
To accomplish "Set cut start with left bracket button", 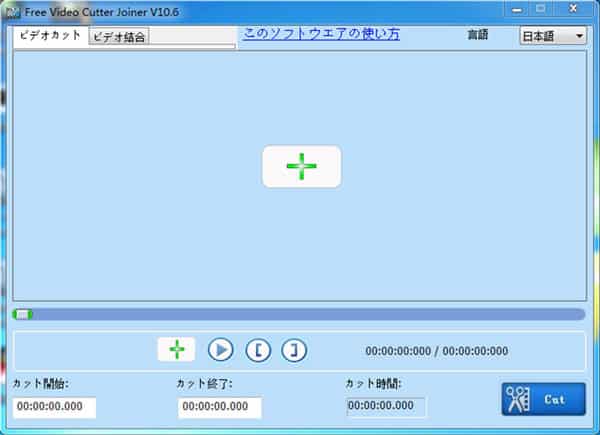I will [258, 350].
